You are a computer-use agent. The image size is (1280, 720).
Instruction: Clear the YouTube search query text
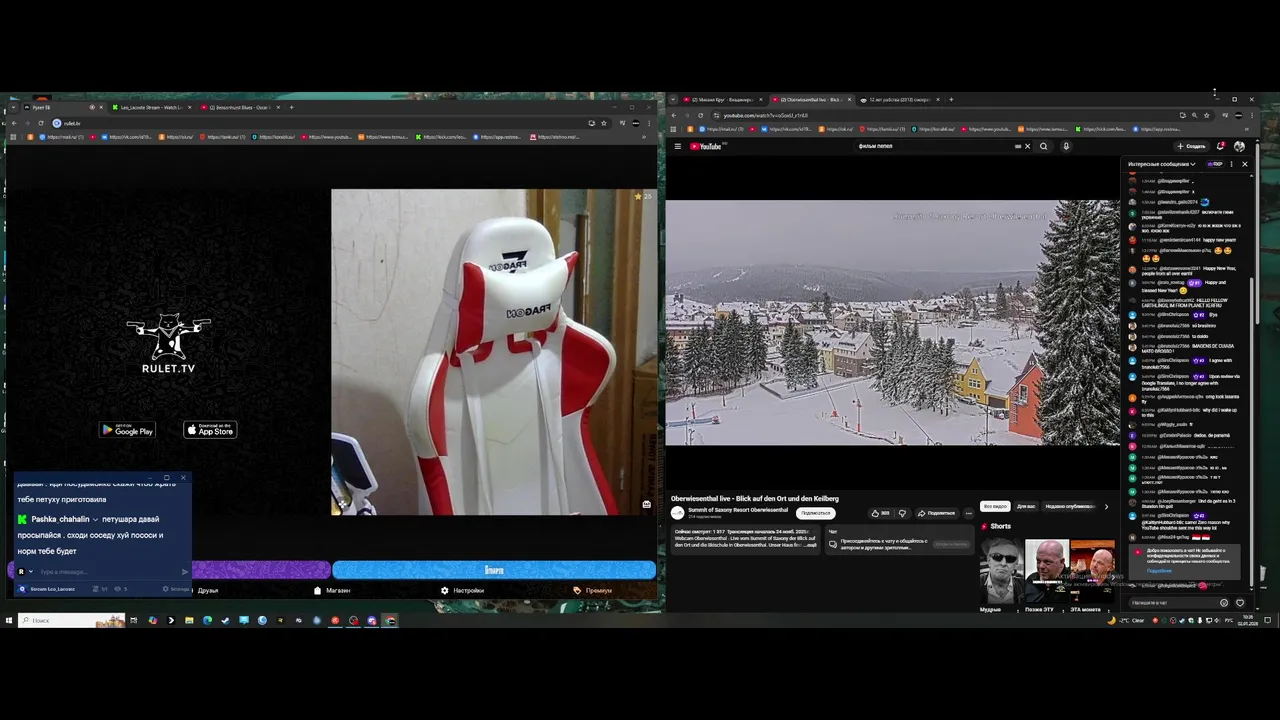click(x=1027, y=146)
